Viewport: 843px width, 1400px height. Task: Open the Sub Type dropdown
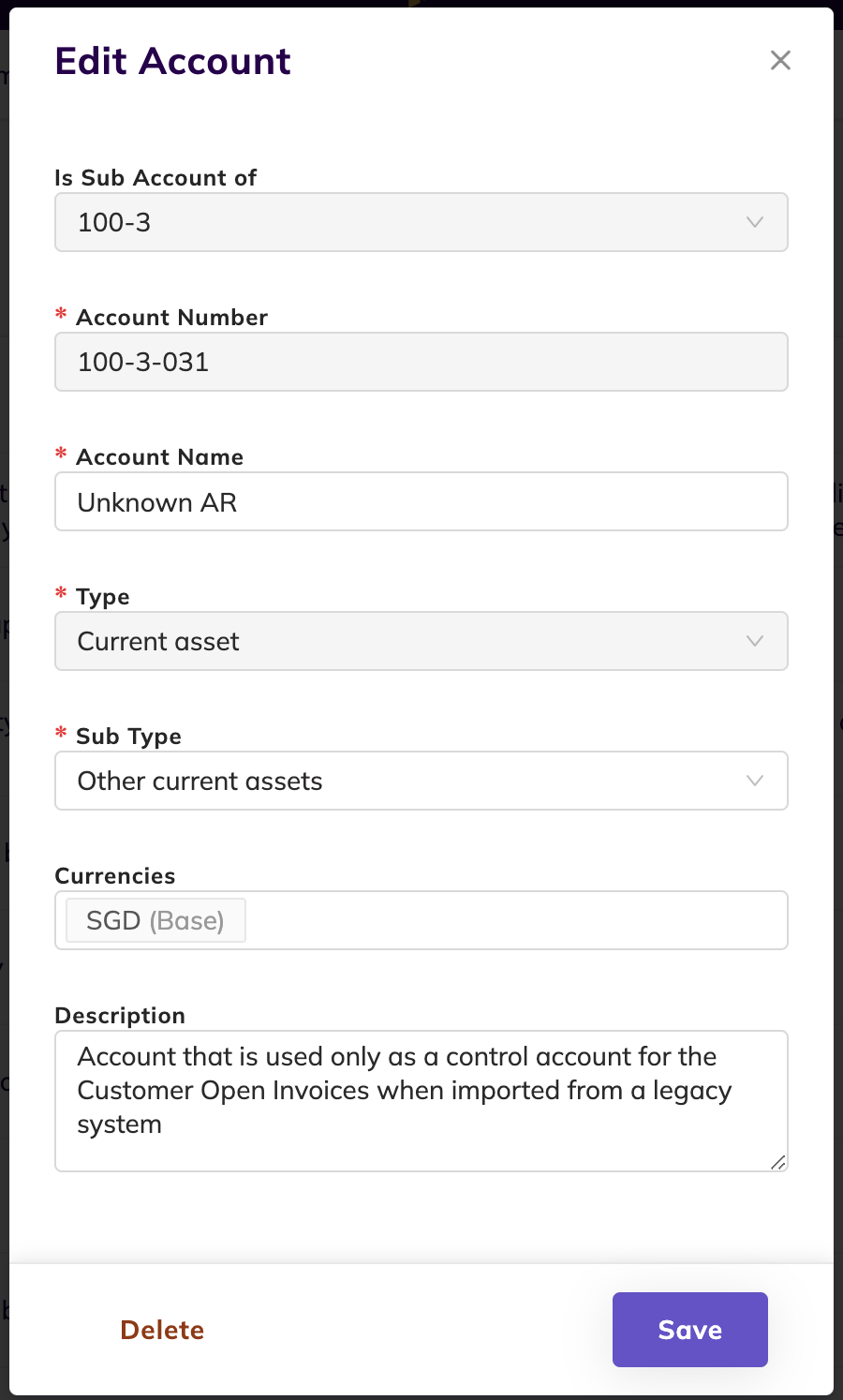tap(421, 781)
